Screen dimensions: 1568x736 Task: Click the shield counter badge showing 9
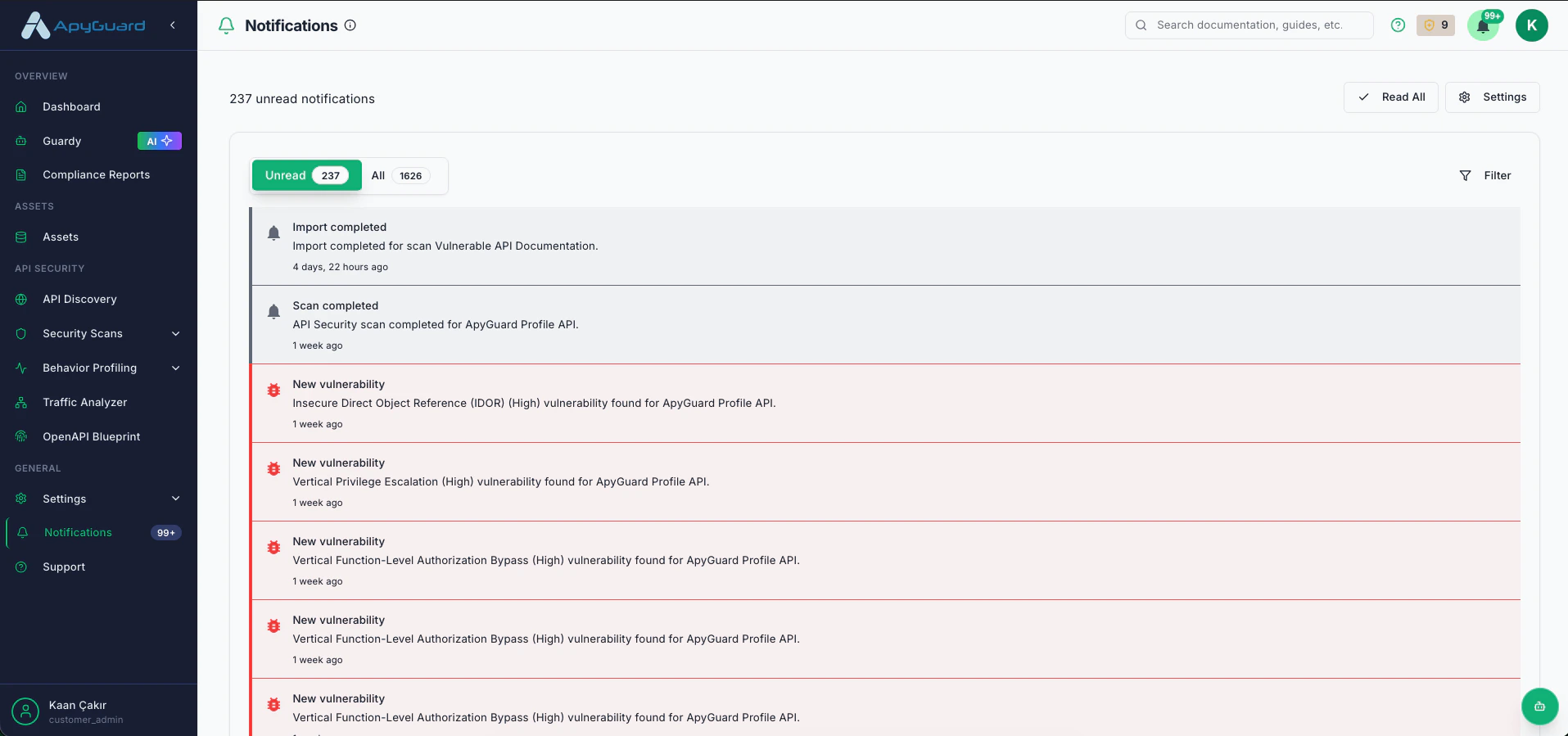coord(1435,25)
